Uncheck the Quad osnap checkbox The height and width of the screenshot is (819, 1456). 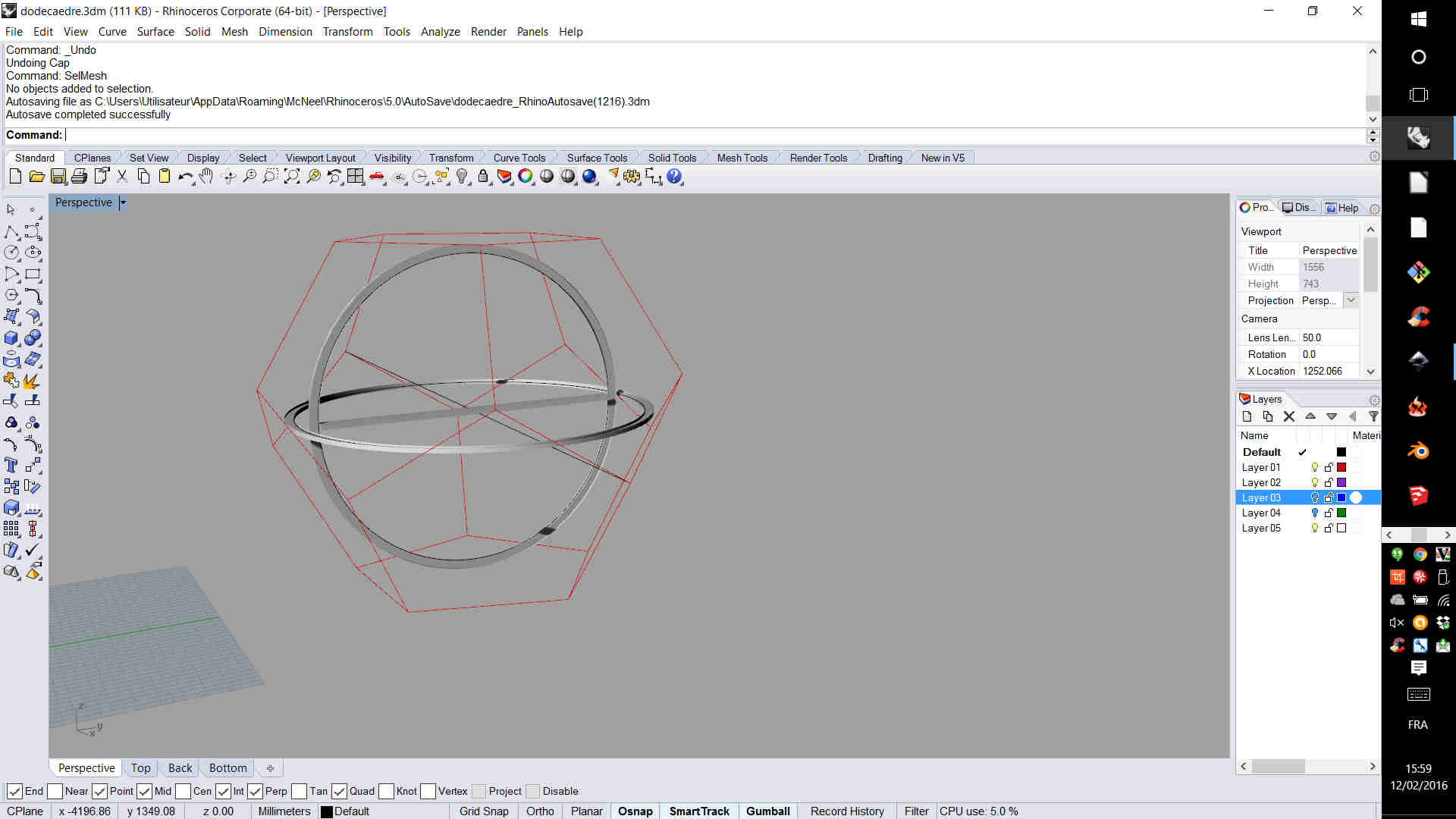(340, 791)
